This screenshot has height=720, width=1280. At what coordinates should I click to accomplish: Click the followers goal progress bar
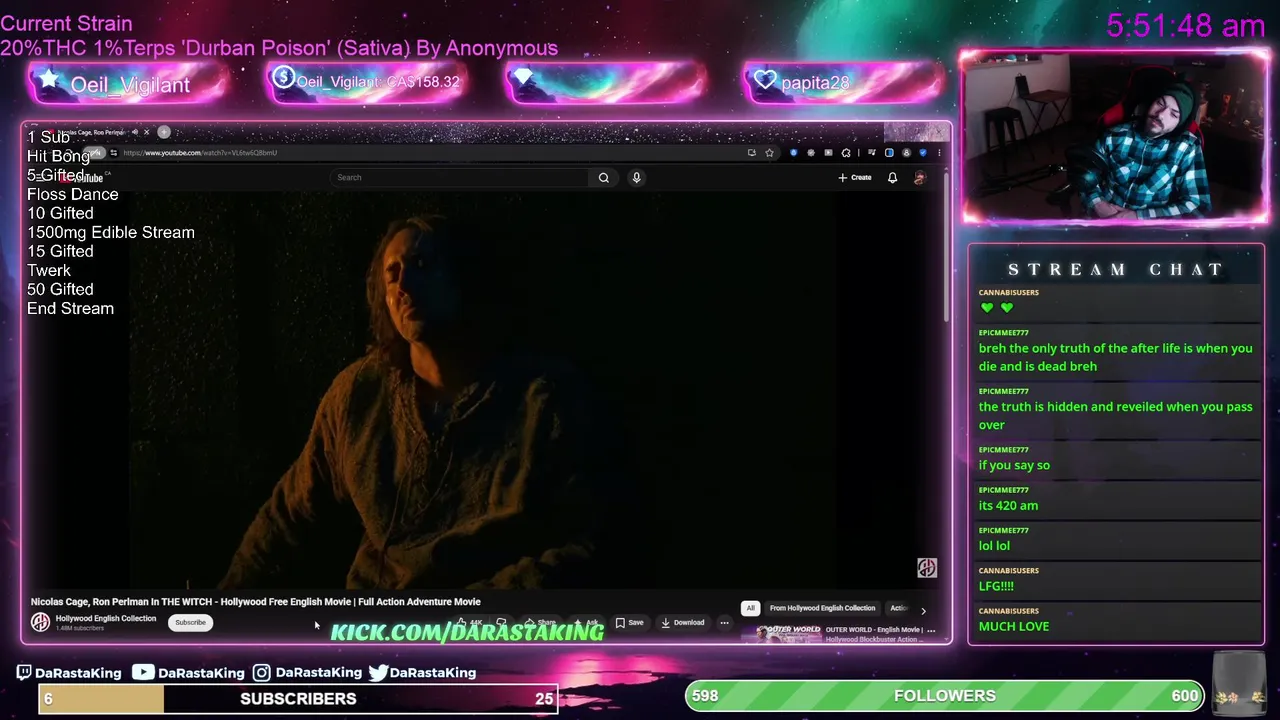[x=945, y=695]
